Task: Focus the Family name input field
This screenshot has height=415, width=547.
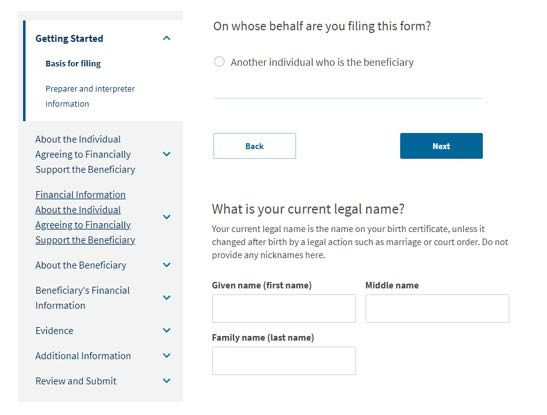Action: click(284, 361)
